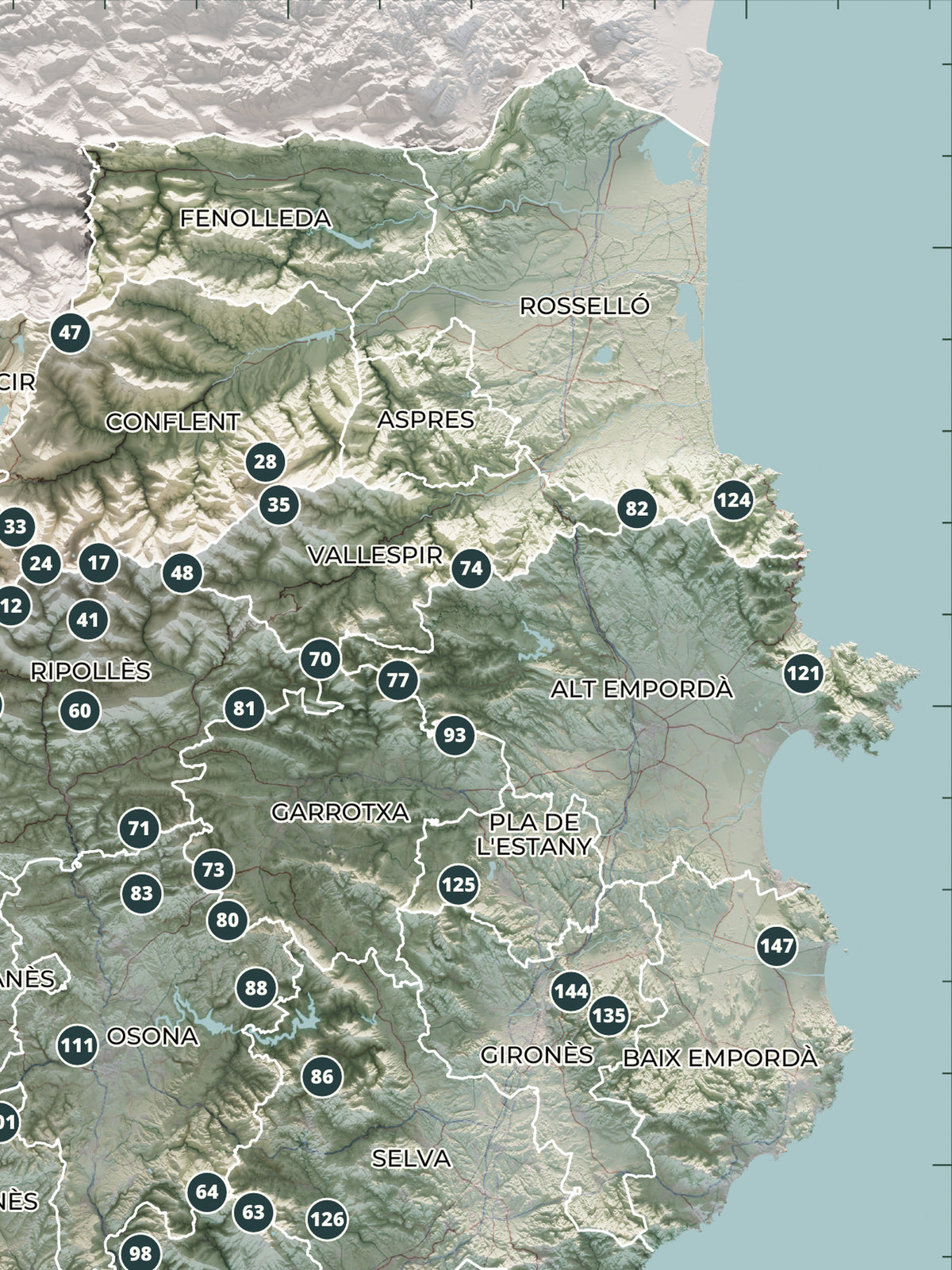Select marker 41 above Ripollès
This screenshot has width=952, height=1270.
pos(88,620)
